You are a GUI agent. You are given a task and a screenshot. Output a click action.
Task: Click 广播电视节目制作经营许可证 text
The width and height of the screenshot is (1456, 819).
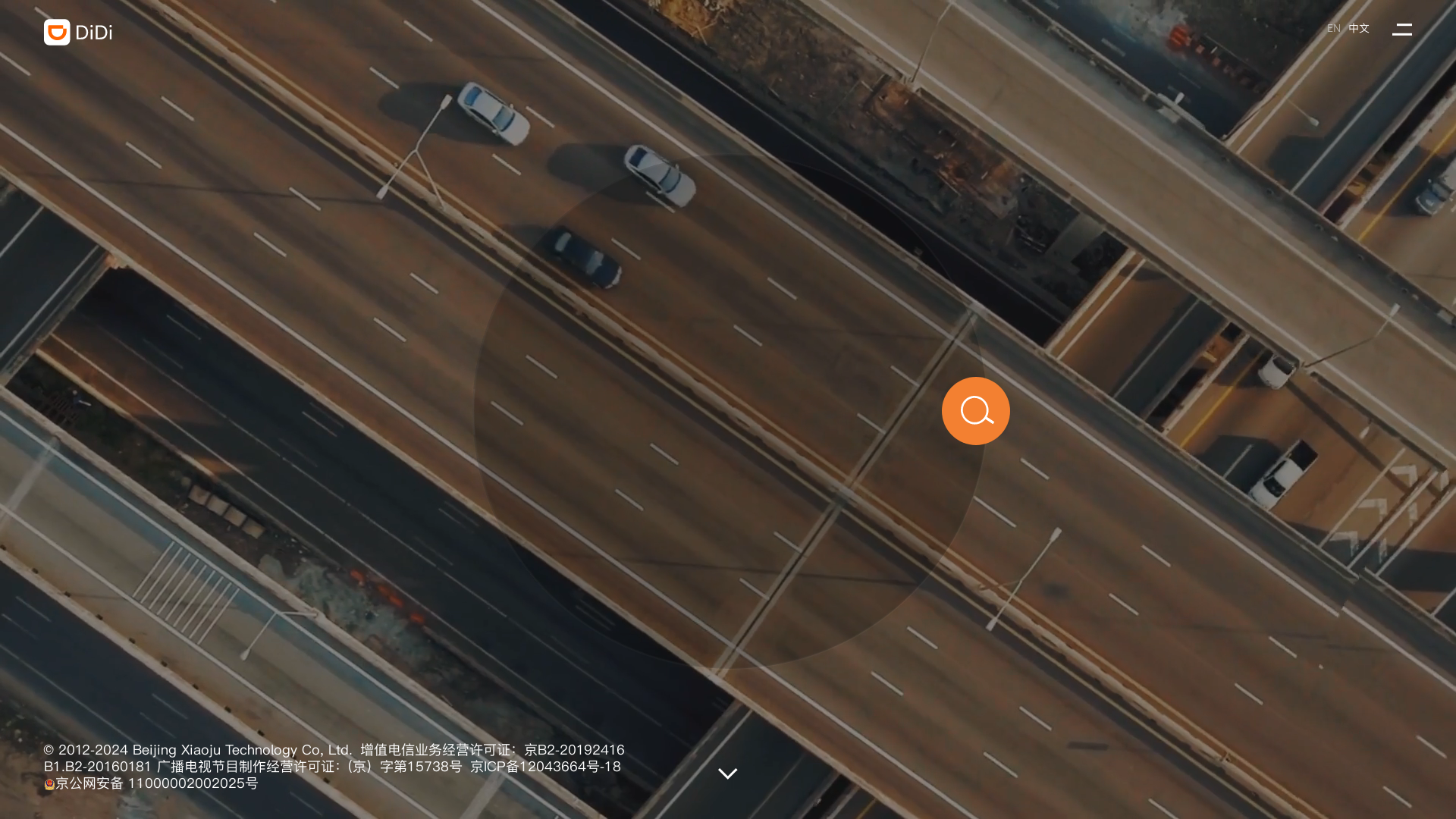pos(309,767)
